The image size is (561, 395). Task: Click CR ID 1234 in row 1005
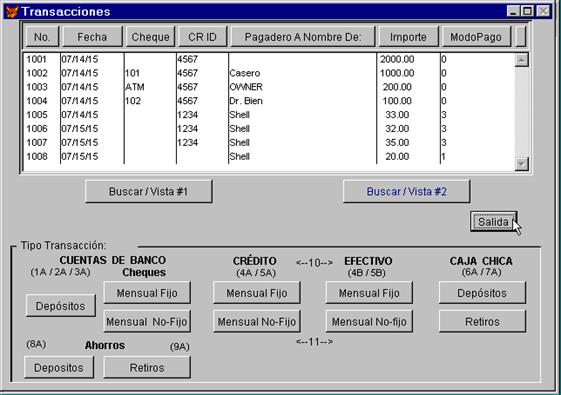point(187,115)
